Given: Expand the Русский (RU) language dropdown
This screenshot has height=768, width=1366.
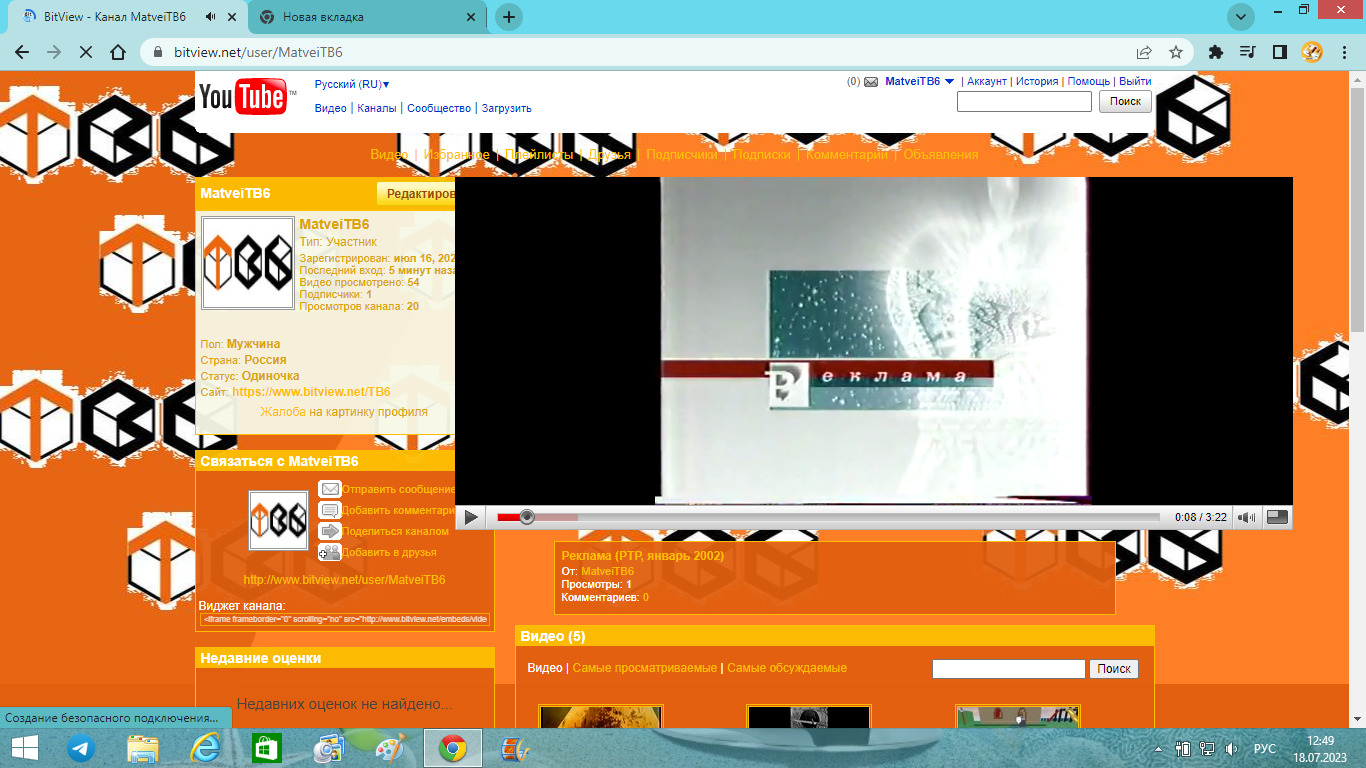Looking at the screenshot, I should pos(352,85).
